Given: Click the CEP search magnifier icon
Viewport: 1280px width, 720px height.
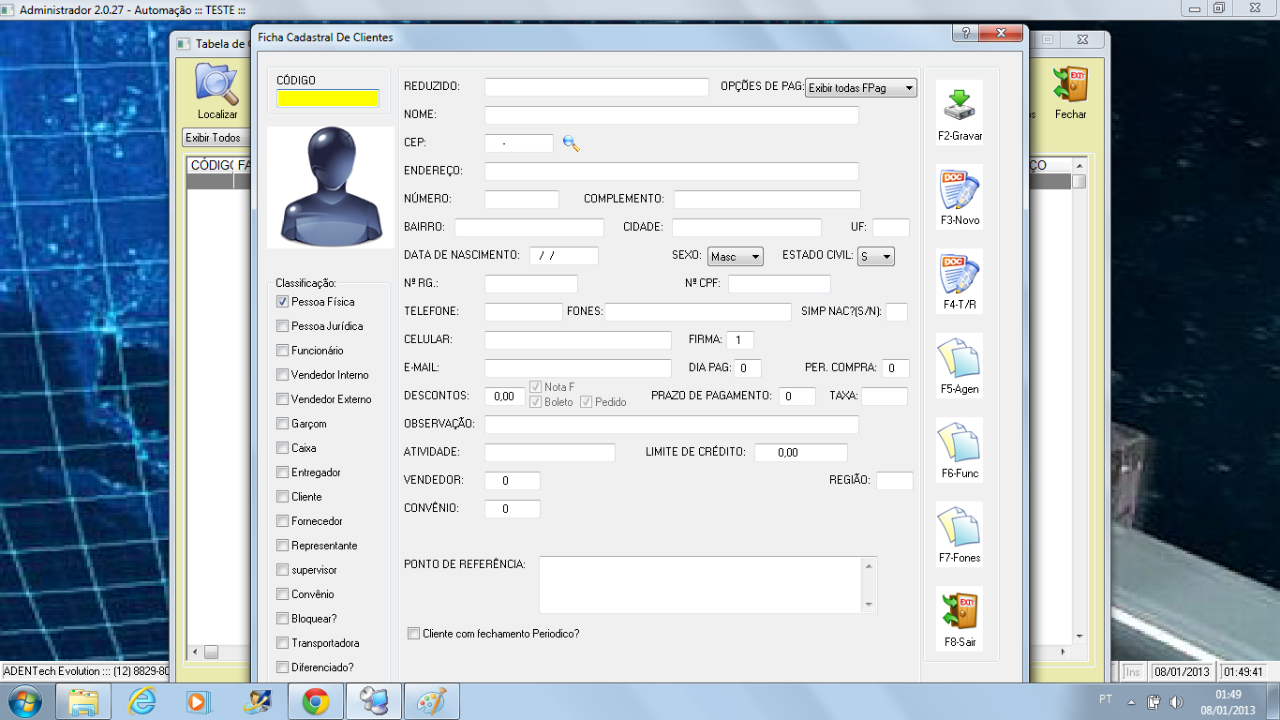Looking at the screenshot, I should click(571, 144).
